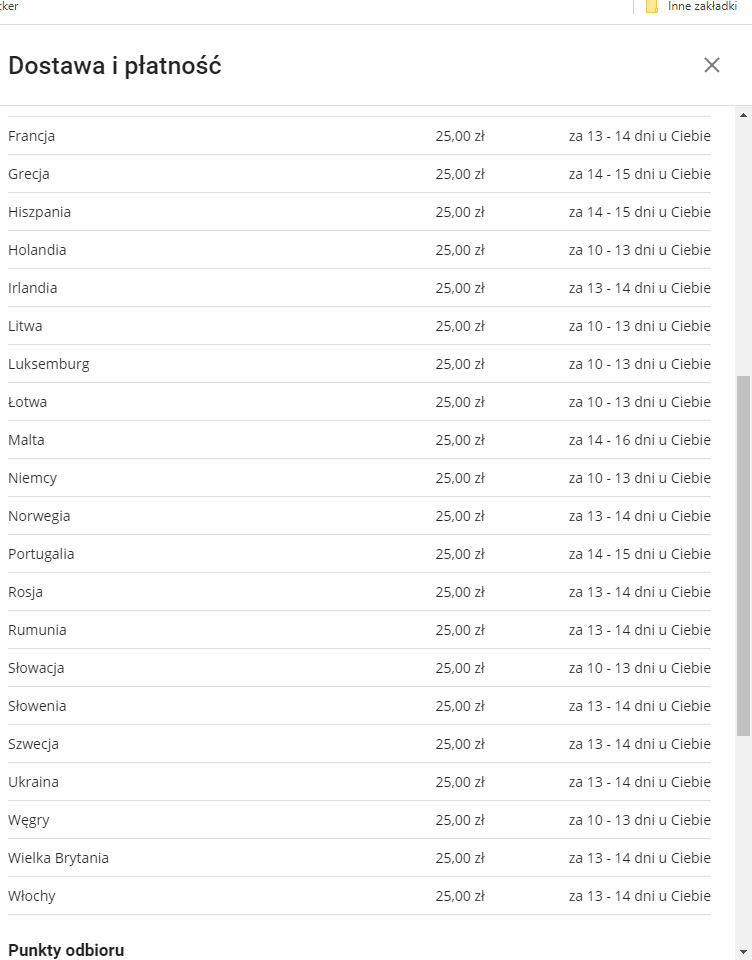Open the Inne zakładki bookmarks folder icon
The width and height of the screenshot is (752, 960).
[652, 7]
